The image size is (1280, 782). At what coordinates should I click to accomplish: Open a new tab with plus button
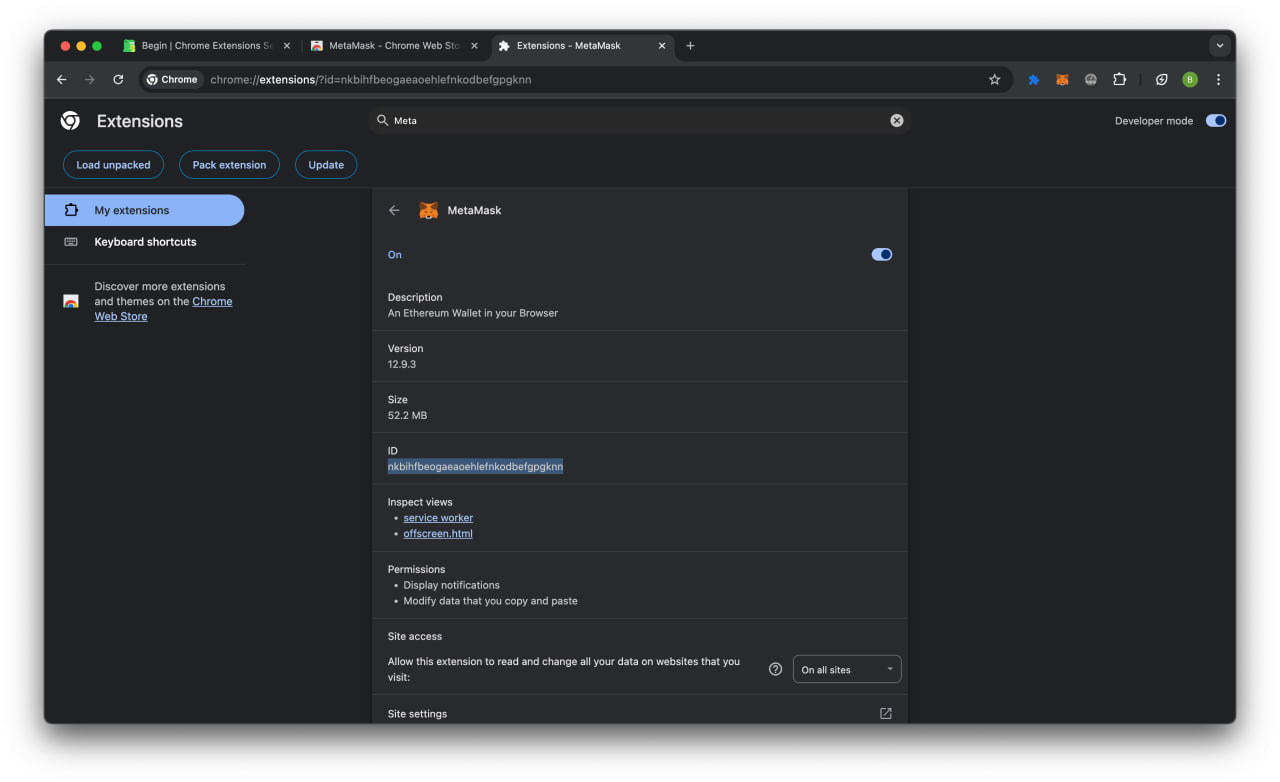(x=690, y=46)
